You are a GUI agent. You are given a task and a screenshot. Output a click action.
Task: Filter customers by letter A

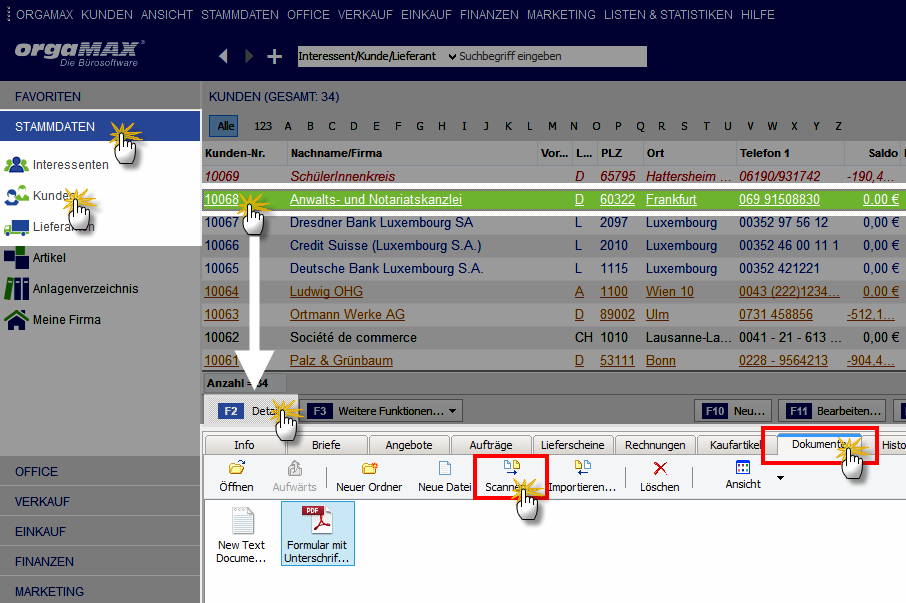point(288,126)
